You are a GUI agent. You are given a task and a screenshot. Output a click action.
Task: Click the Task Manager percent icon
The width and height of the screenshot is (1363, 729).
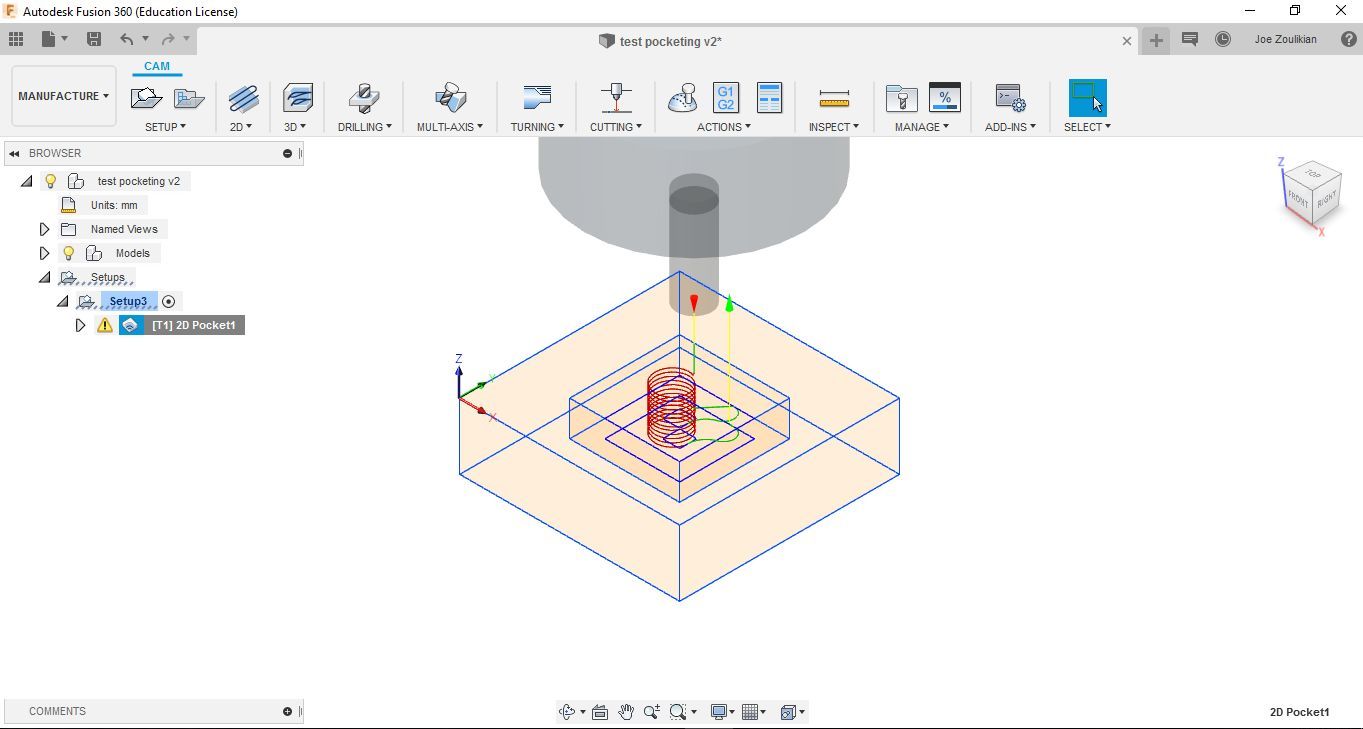pyautogui.click(x=945, y=98)
